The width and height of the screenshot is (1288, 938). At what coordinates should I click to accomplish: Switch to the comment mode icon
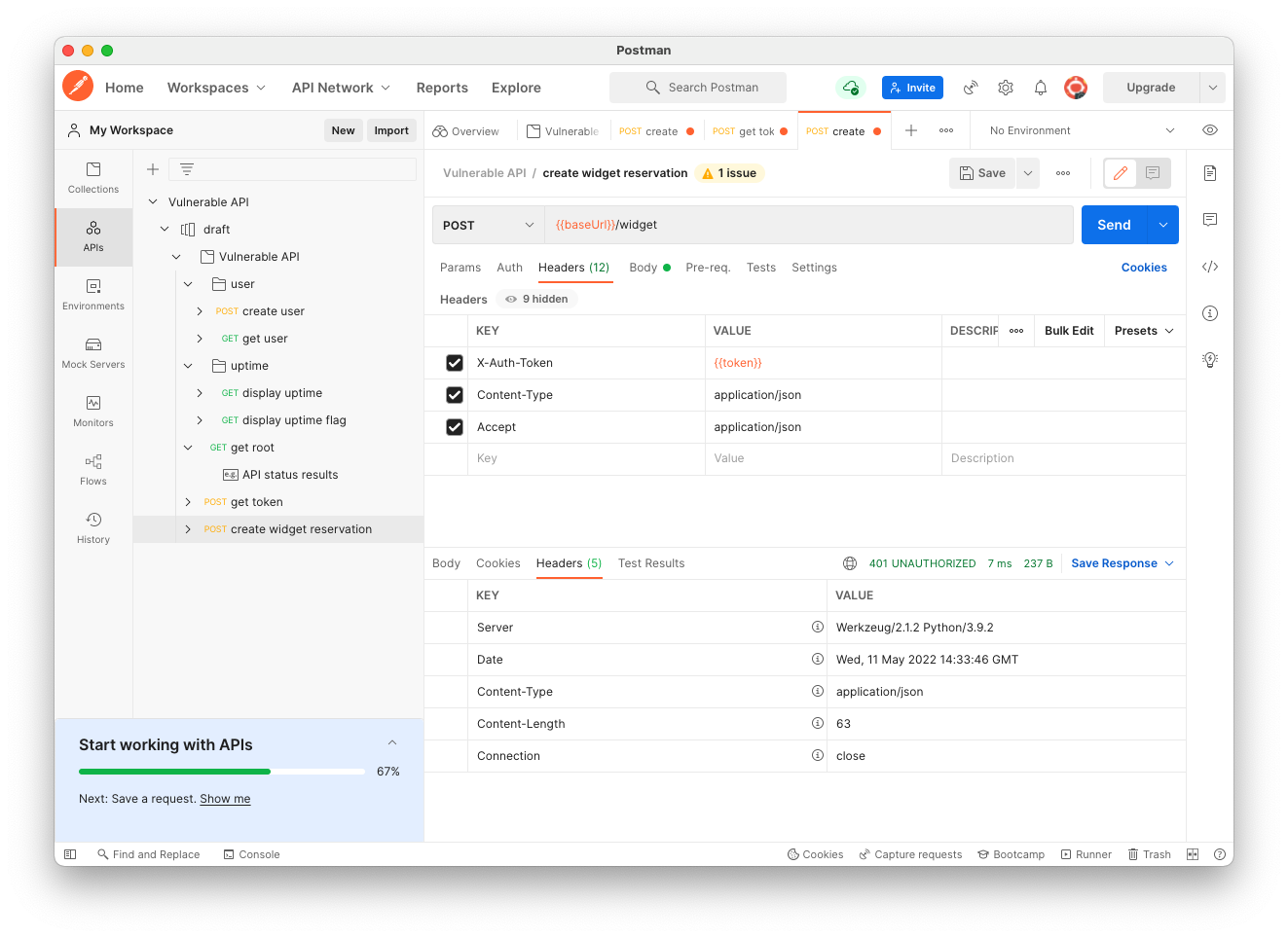(x=1153, y=173)
